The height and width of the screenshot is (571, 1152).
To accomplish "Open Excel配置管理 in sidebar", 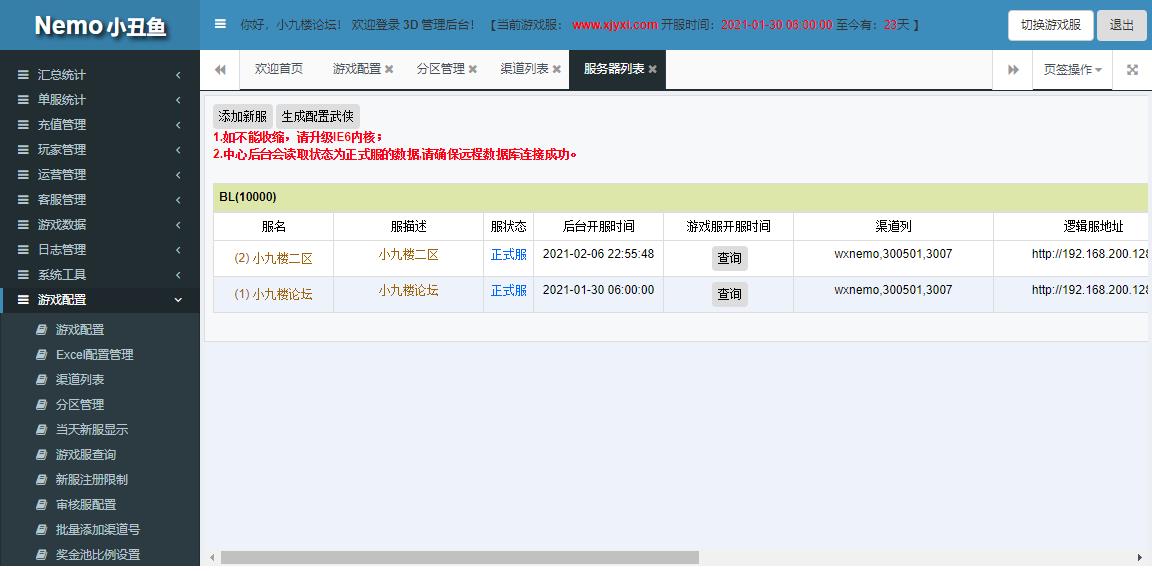I will point(94,355).
